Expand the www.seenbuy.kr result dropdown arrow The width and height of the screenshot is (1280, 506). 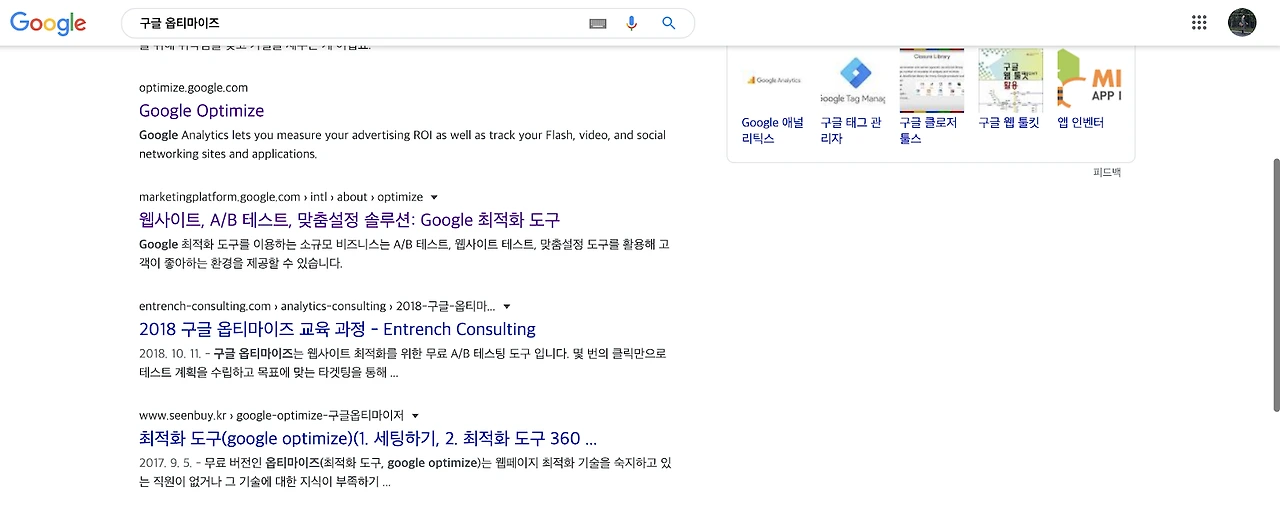point(415,415)
